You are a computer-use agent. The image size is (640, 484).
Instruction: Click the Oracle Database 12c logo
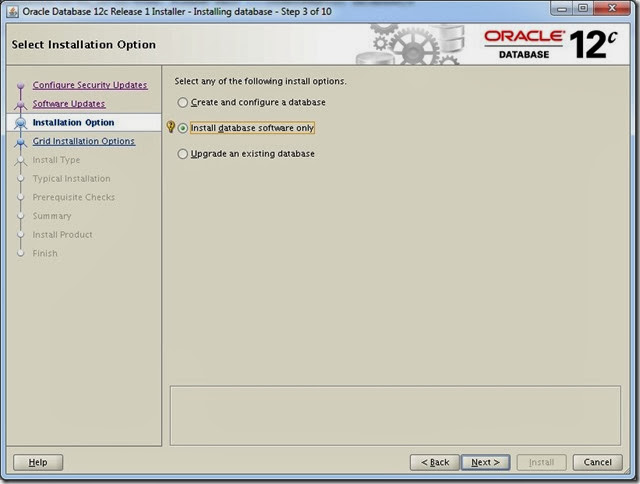coord(551,44)
